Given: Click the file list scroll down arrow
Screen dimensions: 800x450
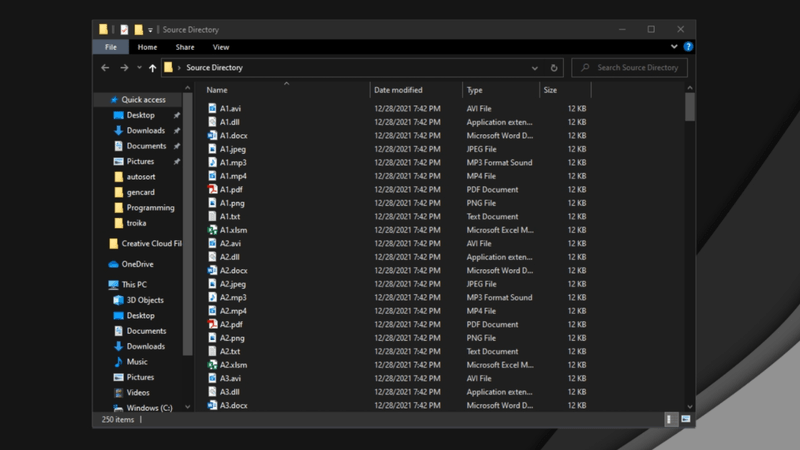Looking at the screenshot, I should coord(690,407).
